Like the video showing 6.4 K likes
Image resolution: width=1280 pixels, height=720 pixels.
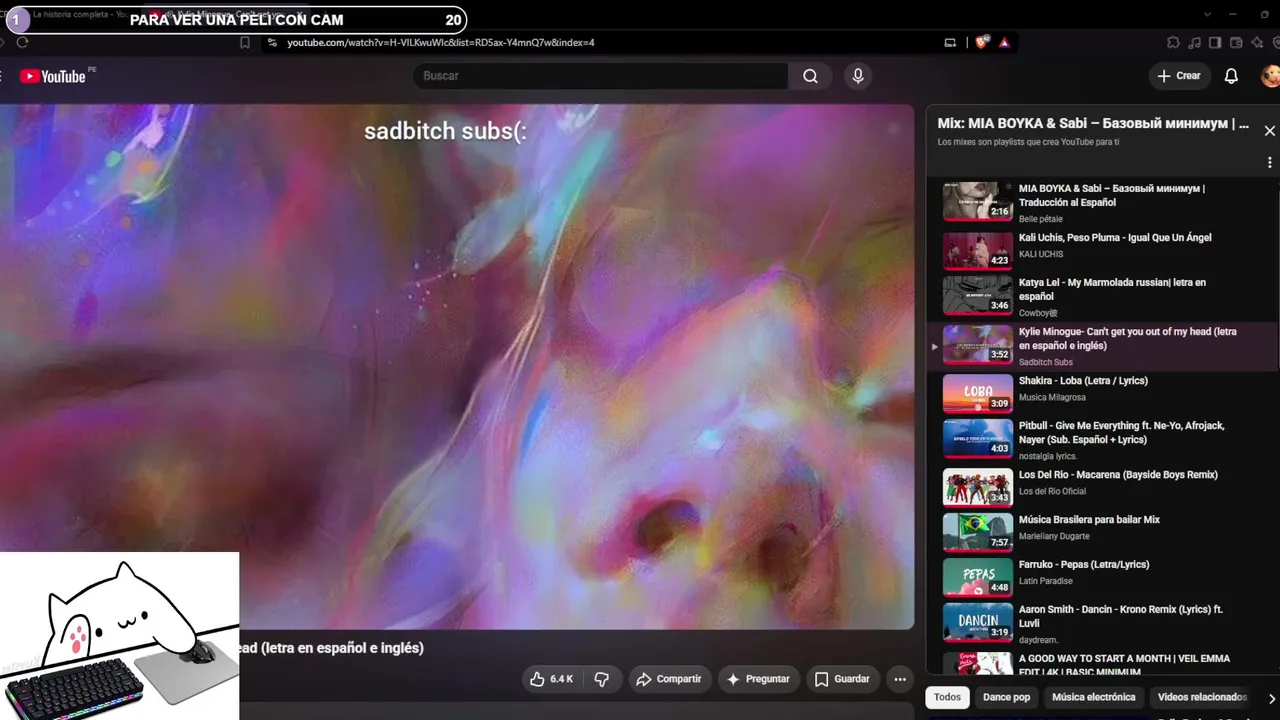point(551,679)
